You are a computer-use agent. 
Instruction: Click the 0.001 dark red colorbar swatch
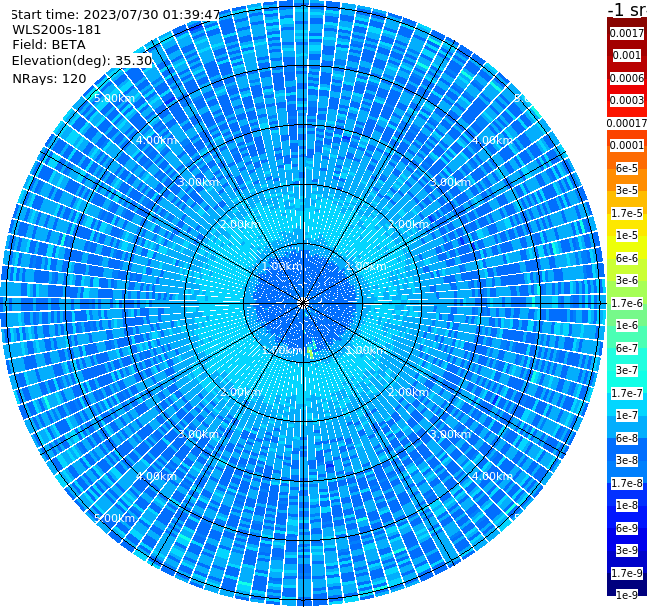tap(627, 55)
